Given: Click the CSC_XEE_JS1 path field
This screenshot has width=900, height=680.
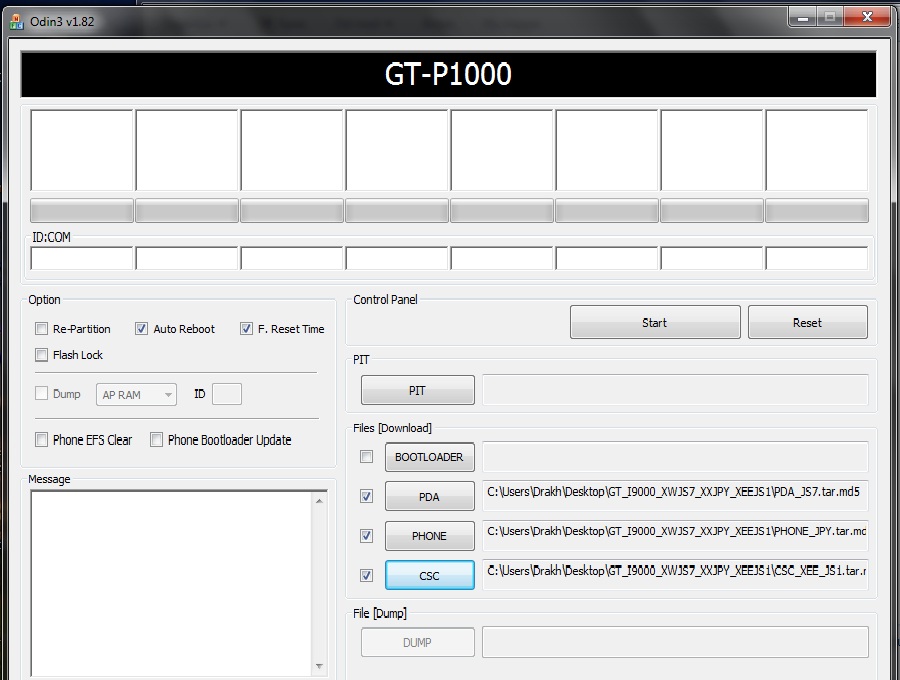Looking at the screenshot, I should coord(675,574).
